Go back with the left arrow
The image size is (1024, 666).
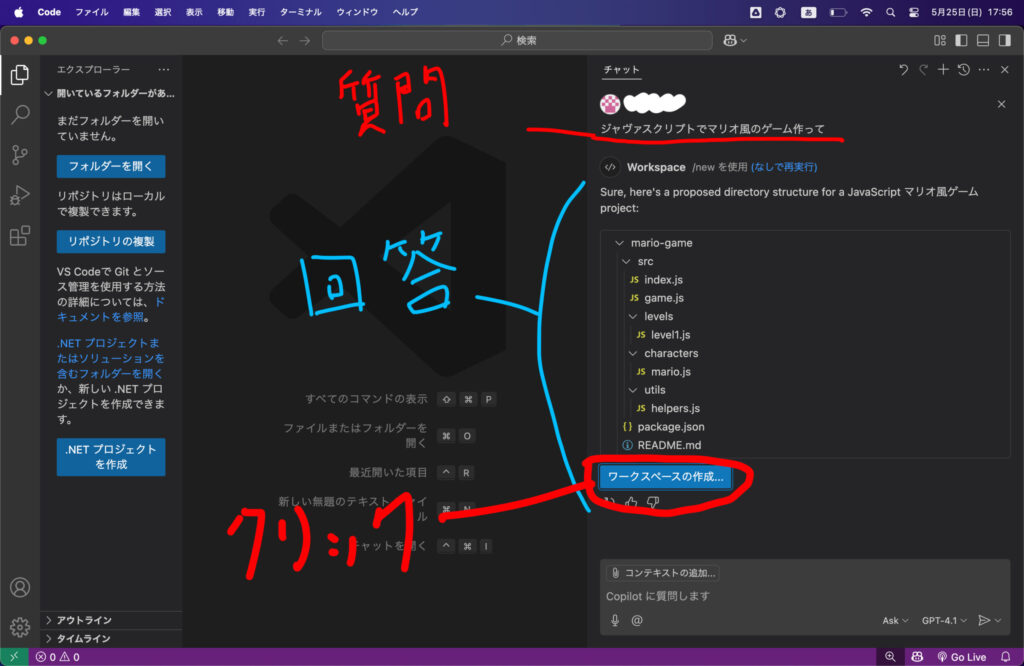(282, 40)
